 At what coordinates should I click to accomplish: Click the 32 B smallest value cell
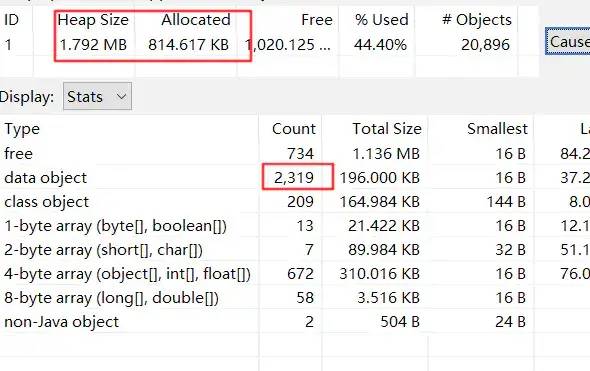click(x=511, y=250)
